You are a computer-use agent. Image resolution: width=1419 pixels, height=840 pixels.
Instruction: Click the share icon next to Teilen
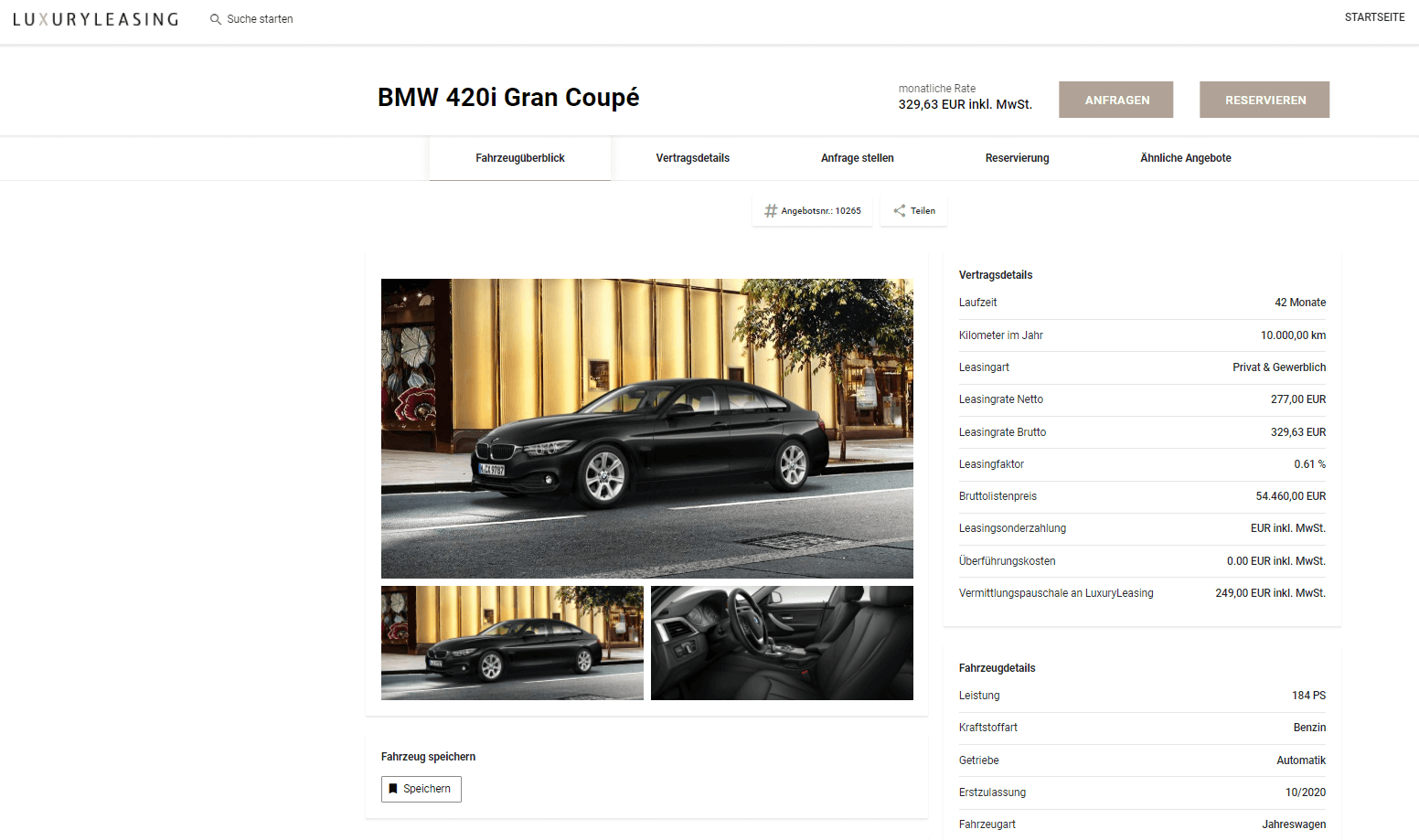(900, 211)
